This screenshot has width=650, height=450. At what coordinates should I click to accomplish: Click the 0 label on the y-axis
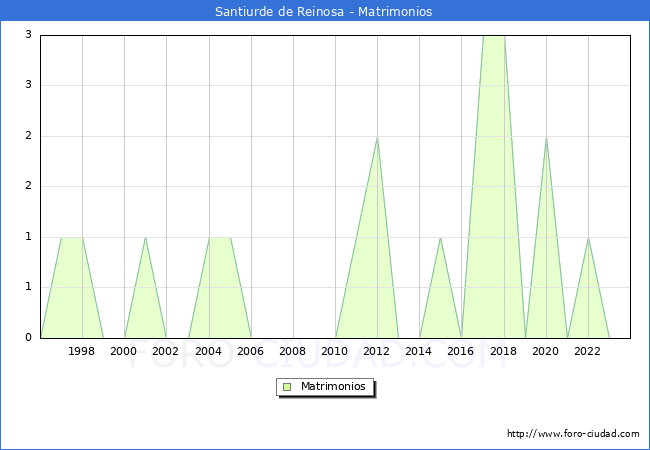coord(29,337)
